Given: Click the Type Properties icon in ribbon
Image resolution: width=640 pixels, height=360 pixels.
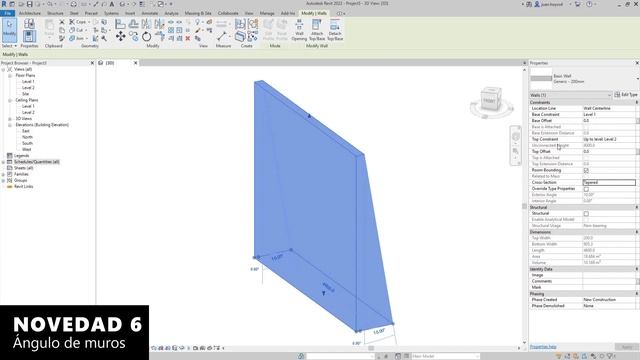Looking at the screenshot, I should (29, 23).
